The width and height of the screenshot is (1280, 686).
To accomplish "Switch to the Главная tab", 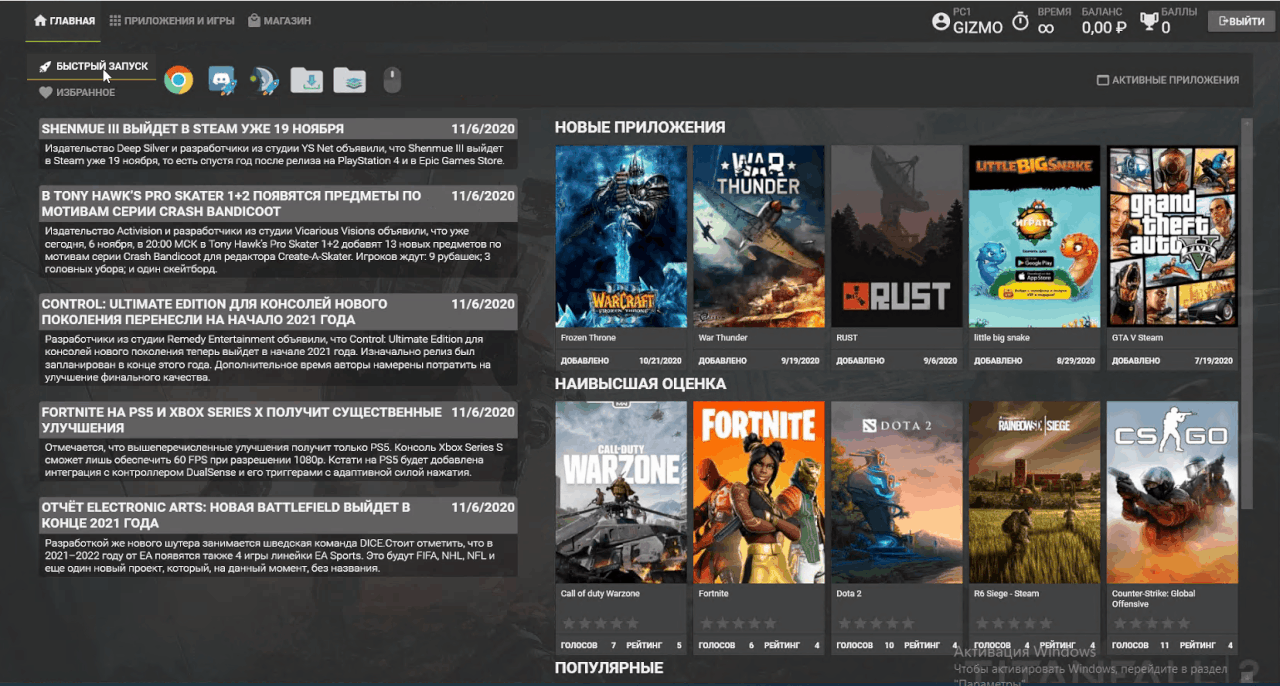I will 65,21.
